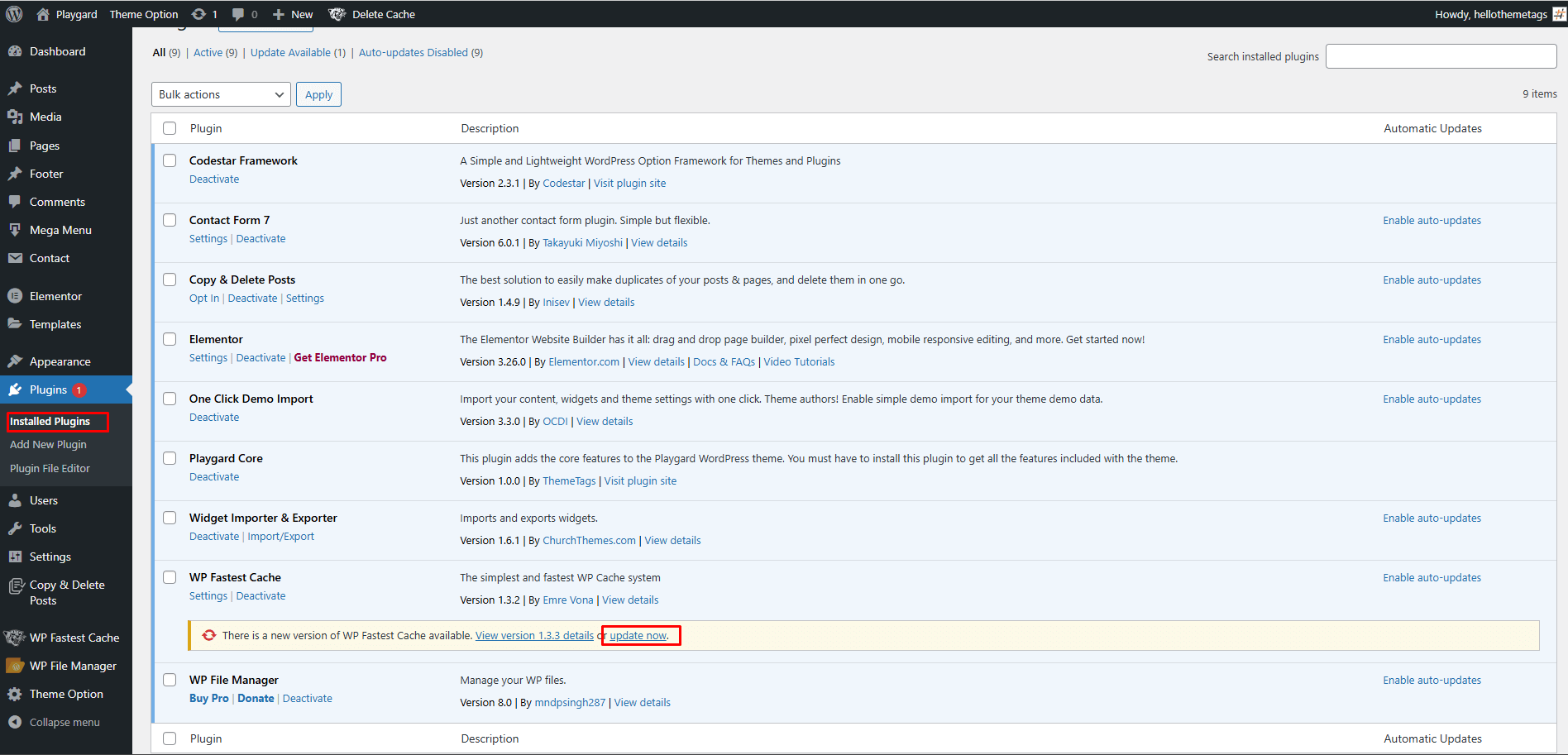Open Plugin File Editor submenu item
Screen dimensions: 1568x755
[x=50, y=468]
